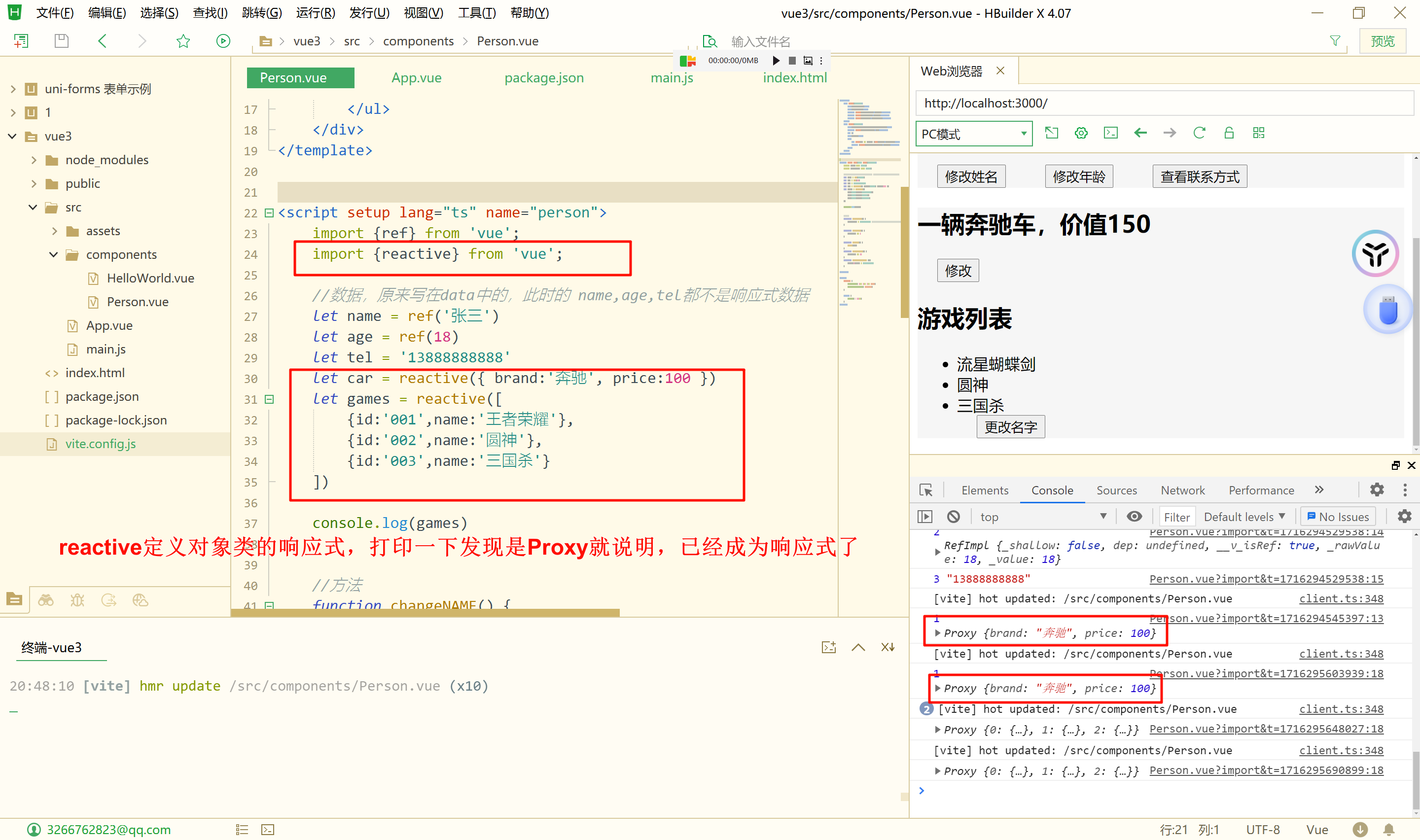Toggle console live expression eye icon
This screenshot has width=1420, height=840.
pyautogui.click(x=1134, y=516)
